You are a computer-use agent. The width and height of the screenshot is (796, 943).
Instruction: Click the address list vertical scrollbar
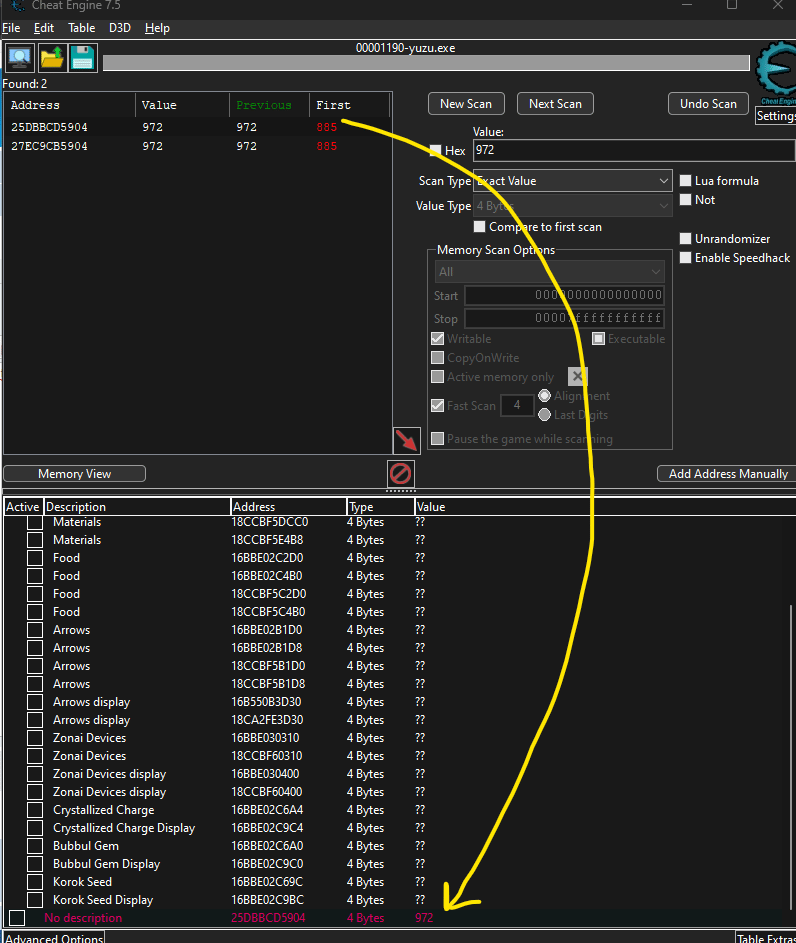pos(791,758)
